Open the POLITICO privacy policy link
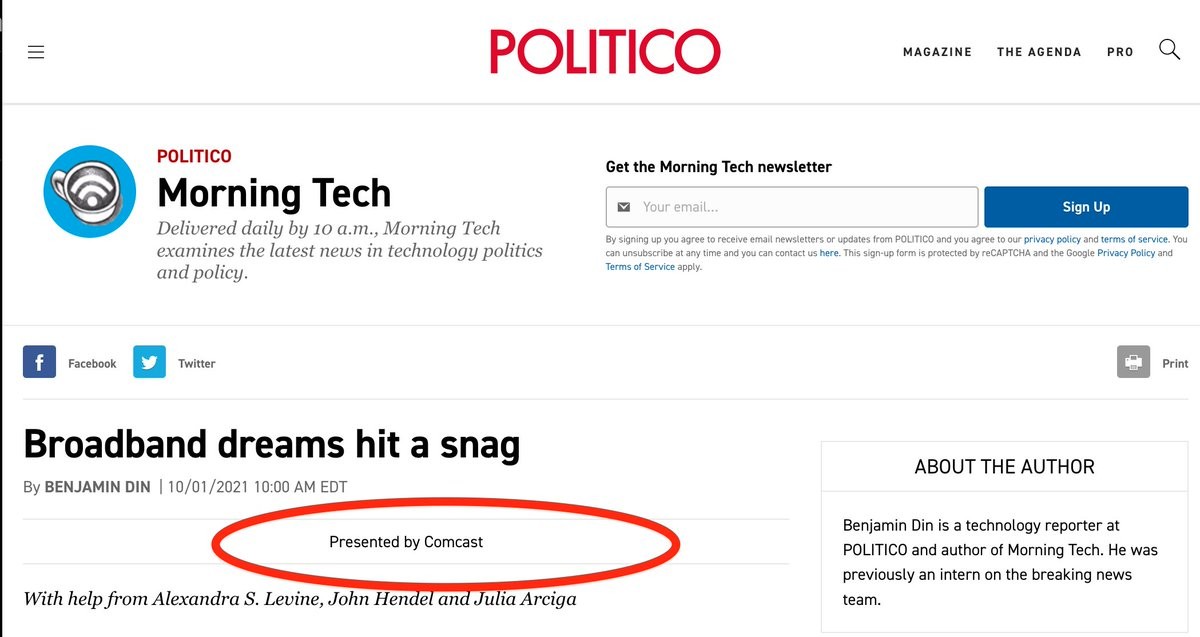 tap(1052, 240)
